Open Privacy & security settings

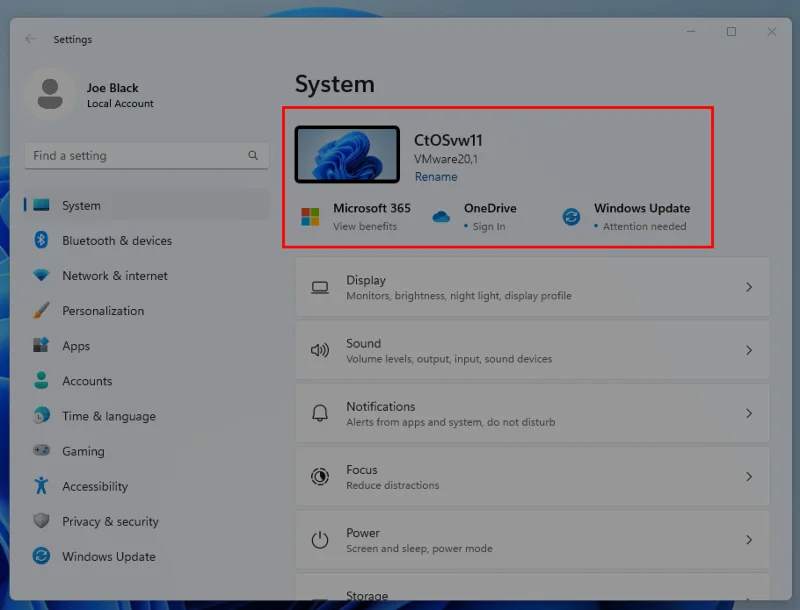coord(108,521)
